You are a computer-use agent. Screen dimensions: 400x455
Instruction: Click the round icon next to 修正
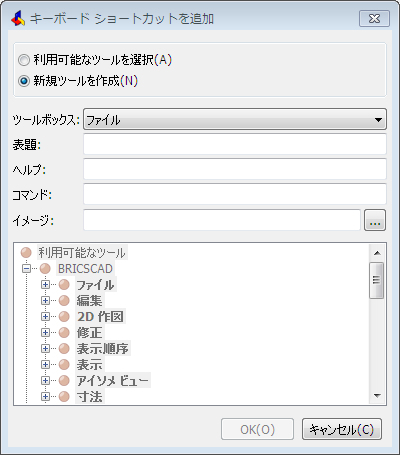pyautogui.click(x=64, y=333)
